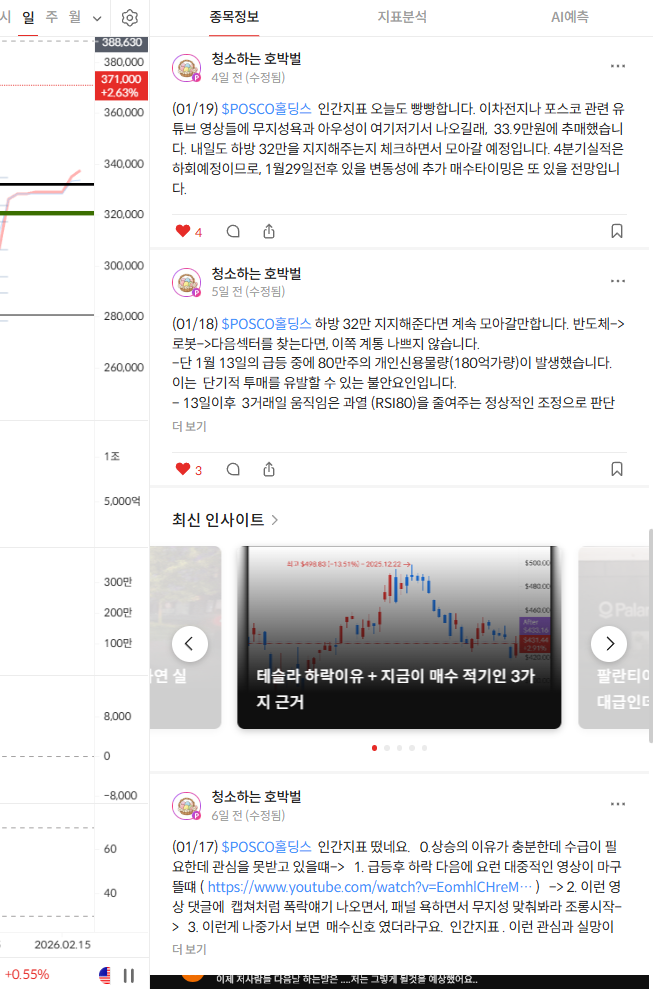Open Tesla 하락이유 insight card
The image size is (653, 989).
click(399, 637)
